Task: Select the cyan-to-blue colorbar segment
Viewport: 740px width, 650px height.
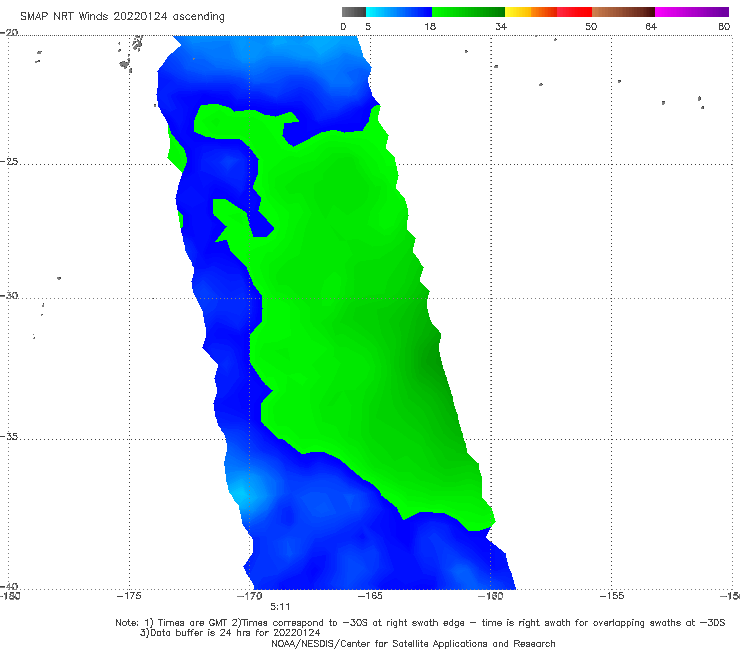Action: (399, 12)
